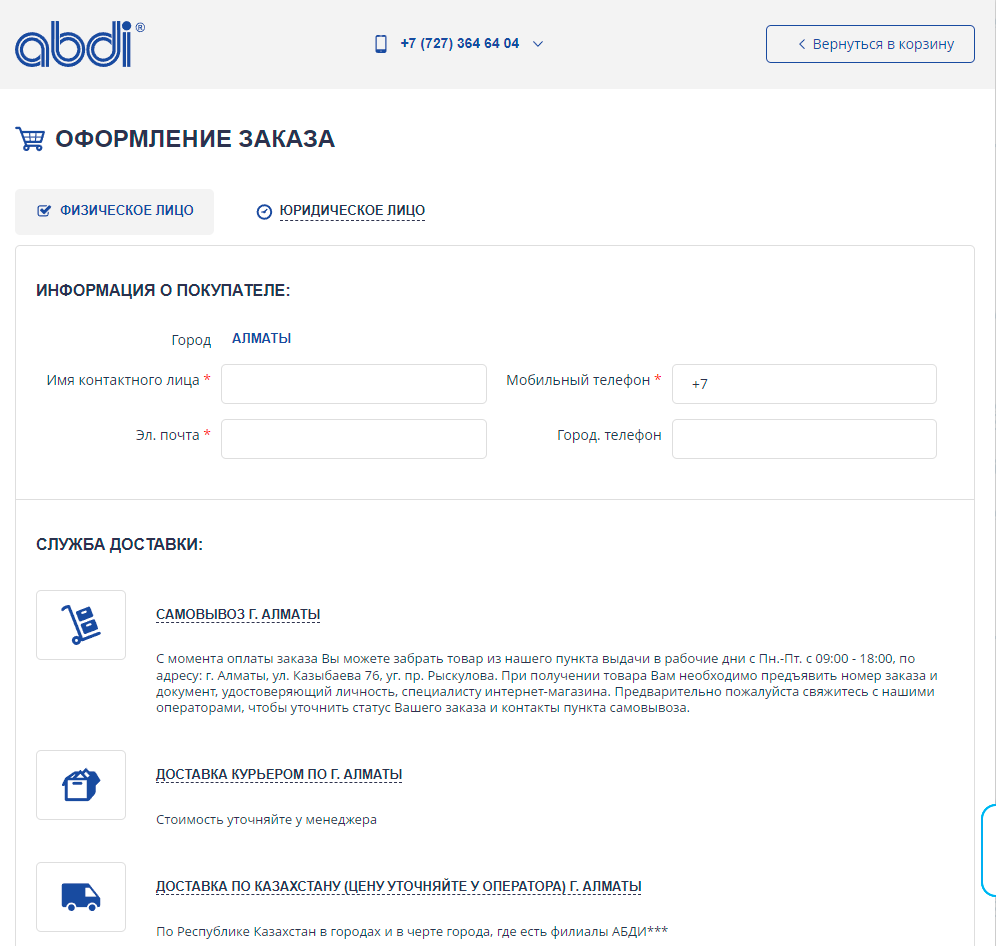Image resolution: width=996 pixels, height=946 pixels.
Task: Click the mobile phone icon in header
Action: 381,44
